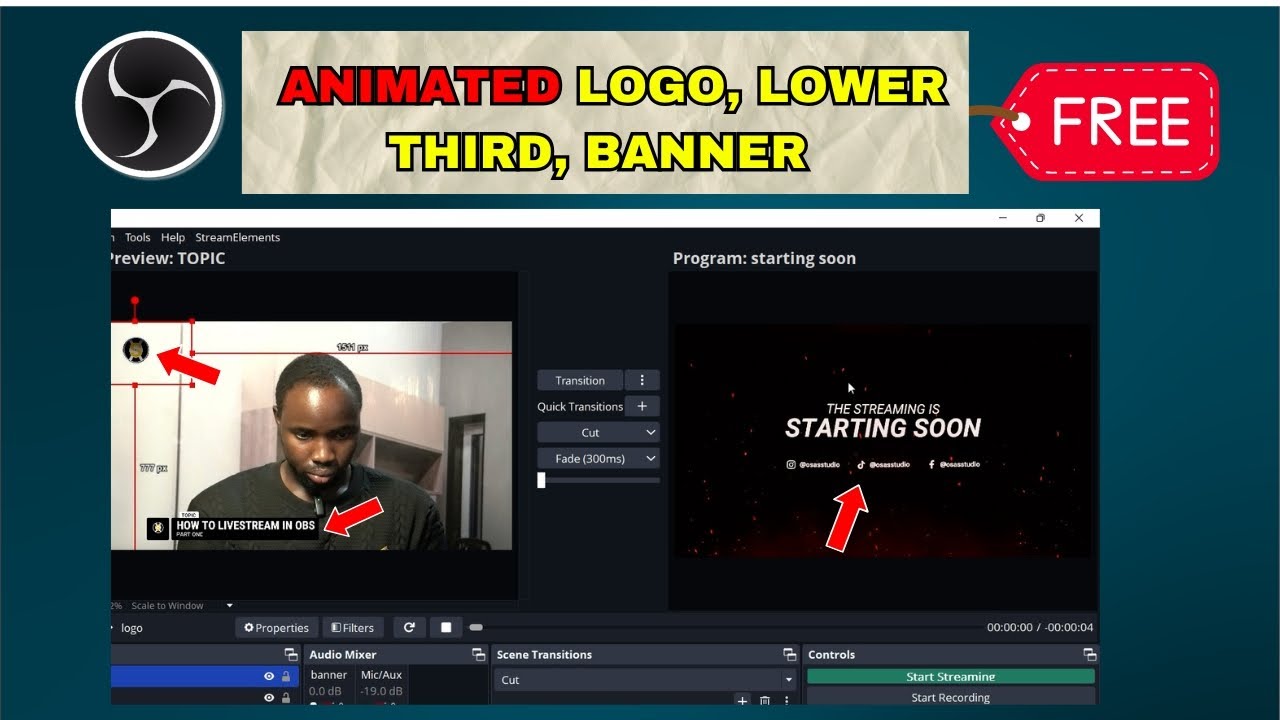Remove scene transition using the trash icon

(x=765, y=702)
